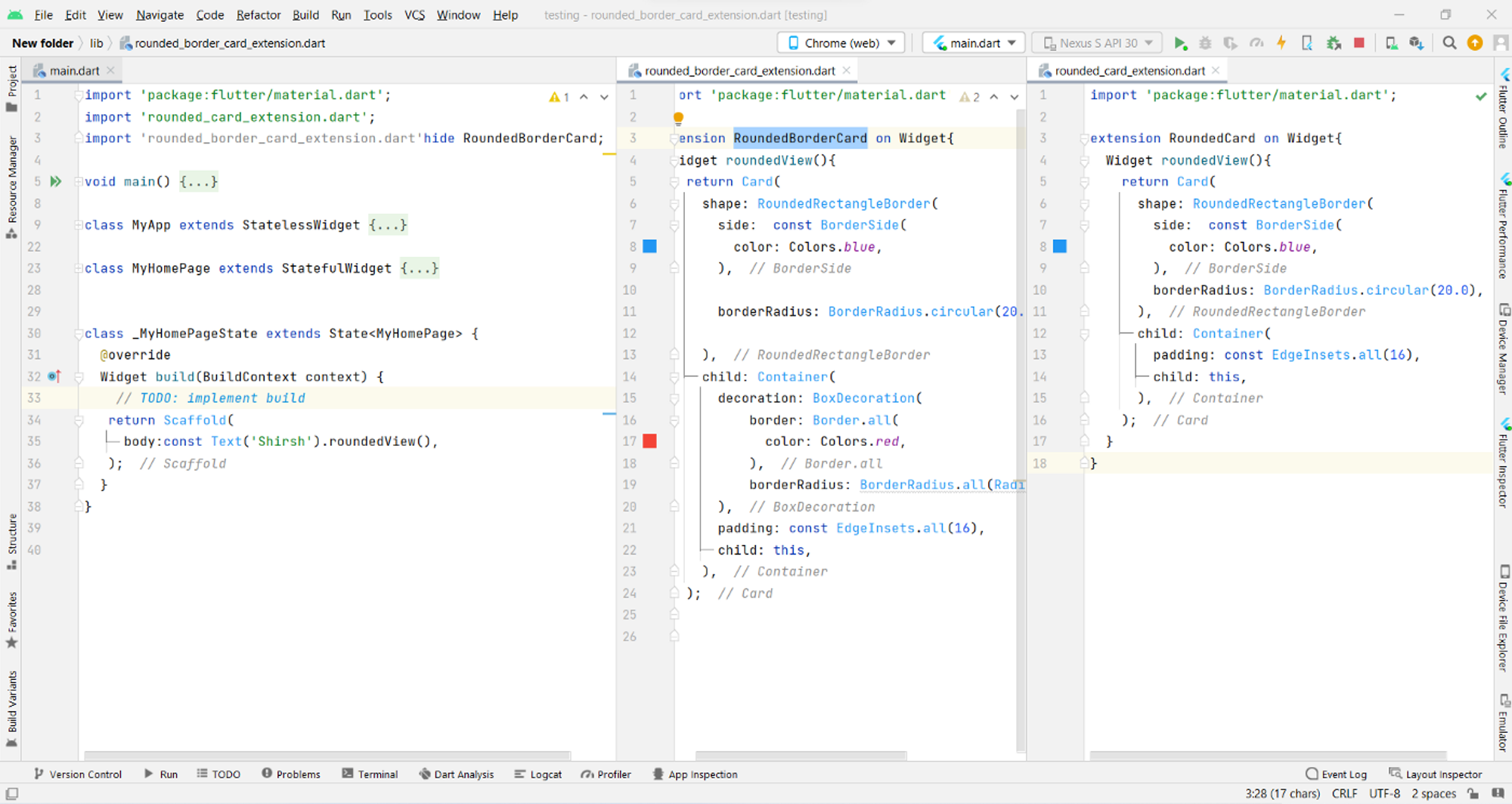The image size is (1512, 804).
Task: Open the File menu
Action: [43, 14]
